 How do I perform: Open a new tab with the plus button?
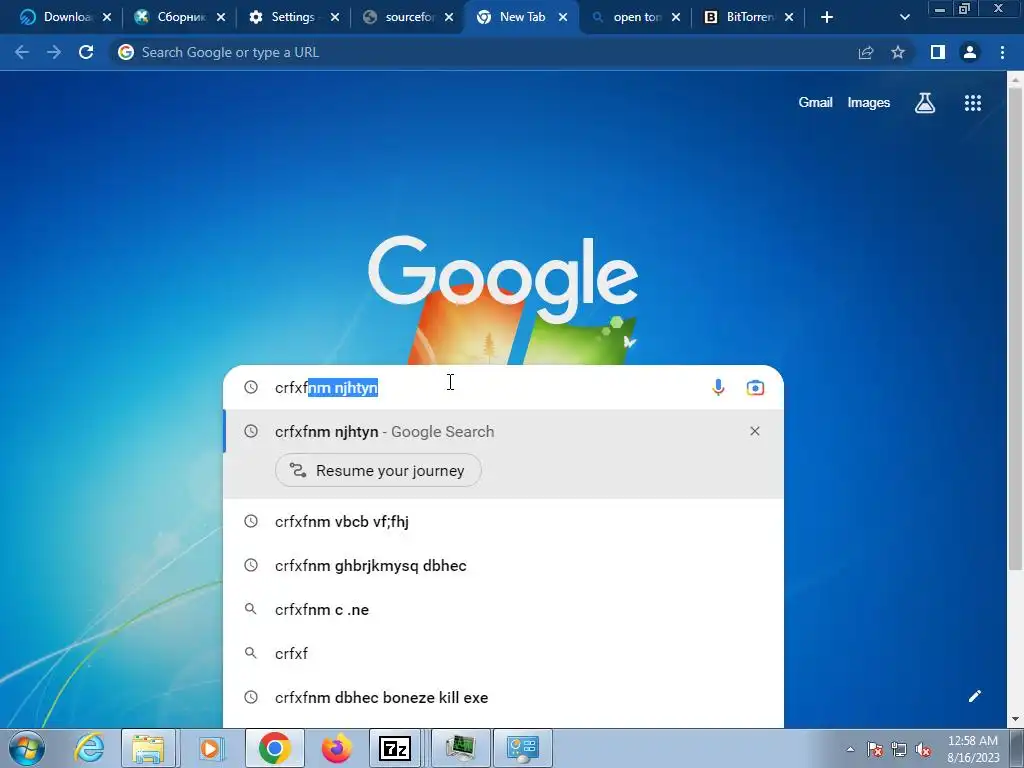coord(827,17)
